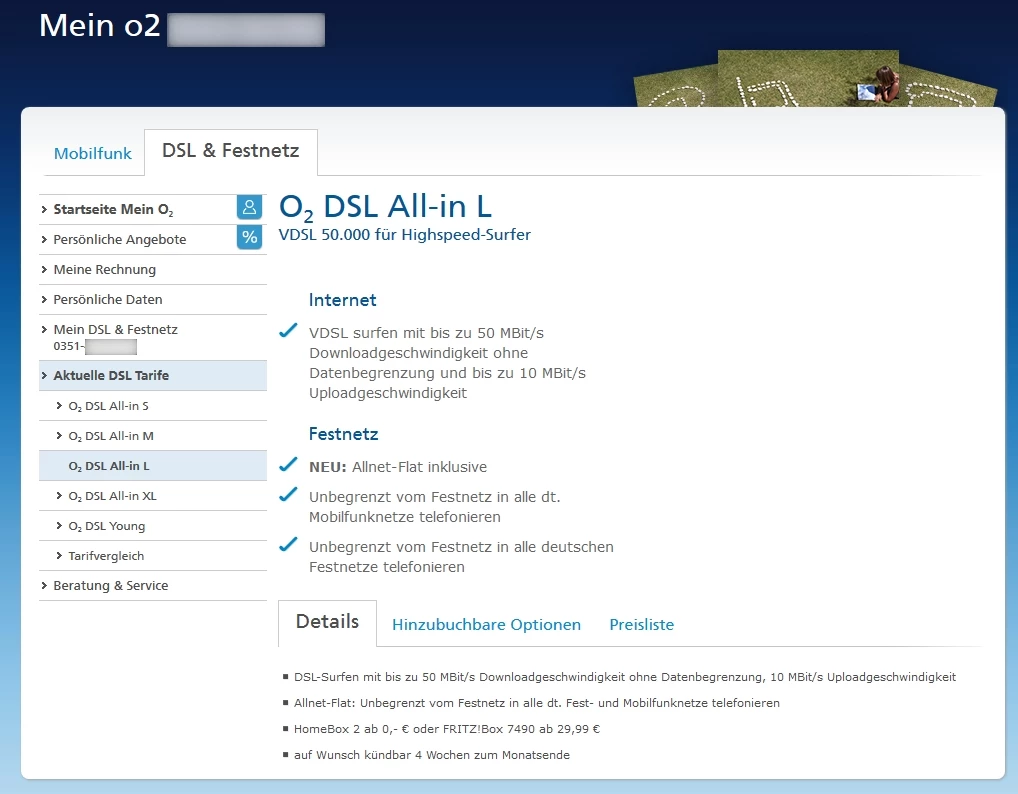This screenshot has width=1018, height=794.
Task: Select the Details tab
Action: [327, 623]
